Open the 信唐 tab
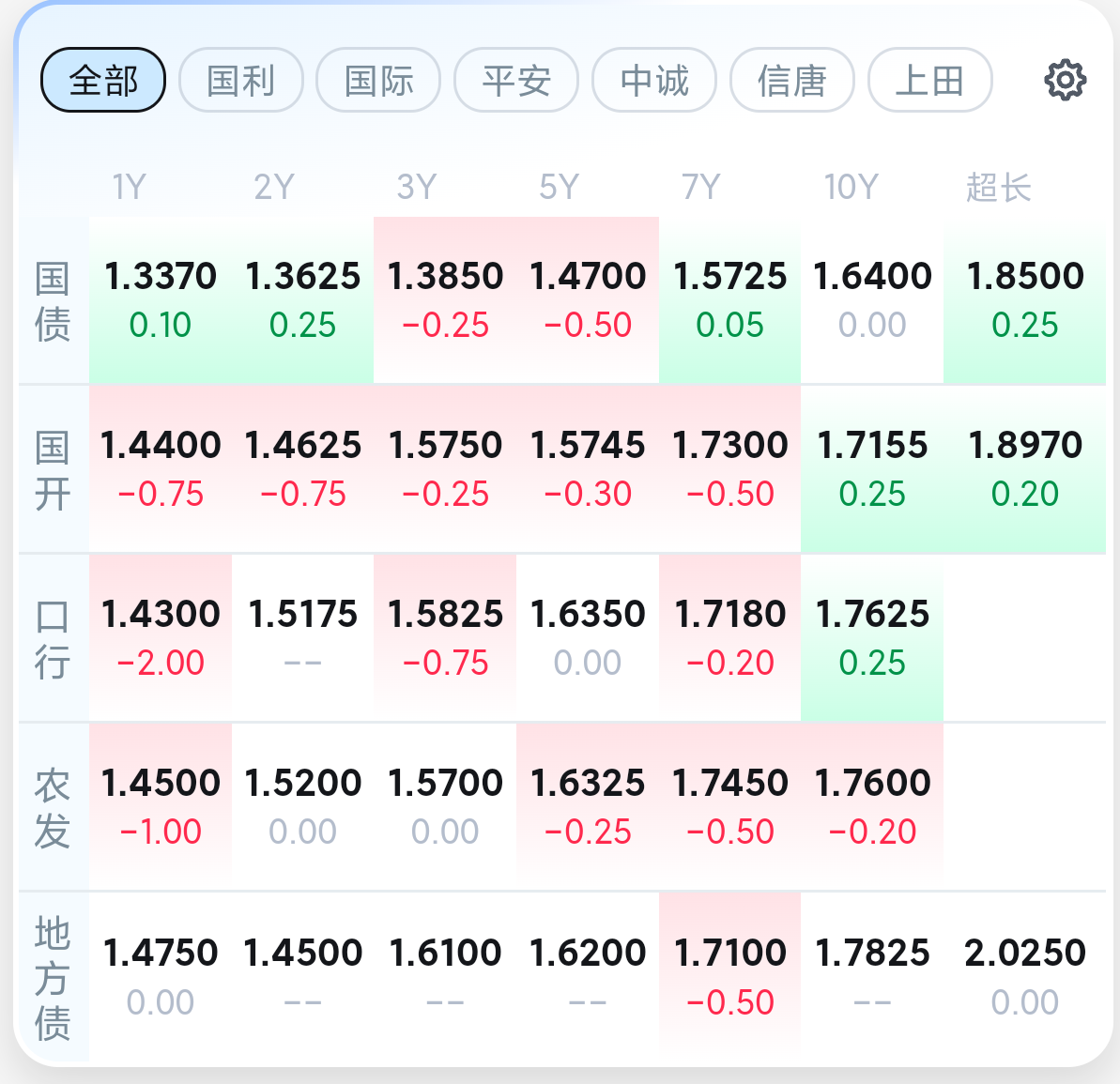The height and width of the screenshot is (1084, 1120). point(792,80)
